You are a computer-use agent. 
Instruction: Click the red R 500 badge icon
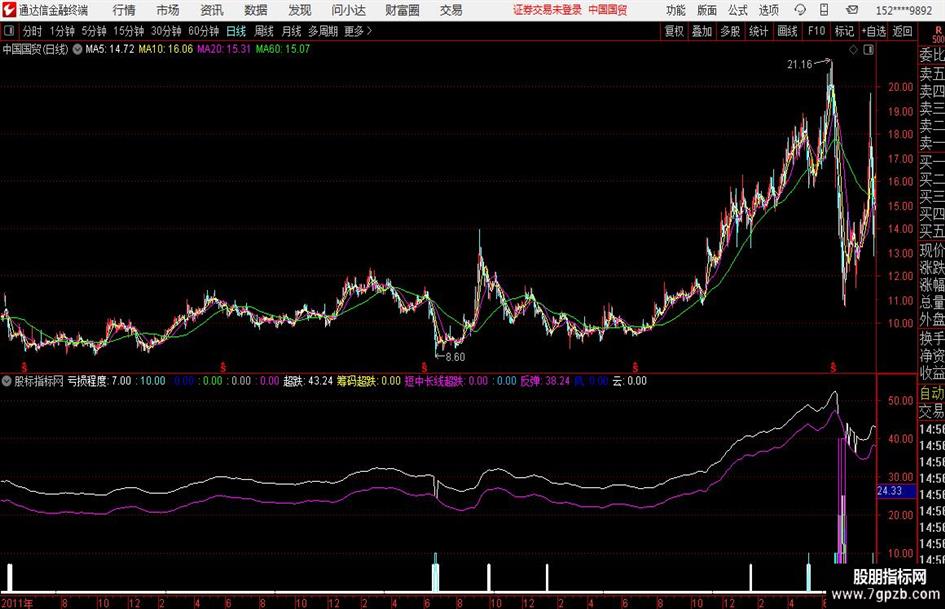[938, 35]
